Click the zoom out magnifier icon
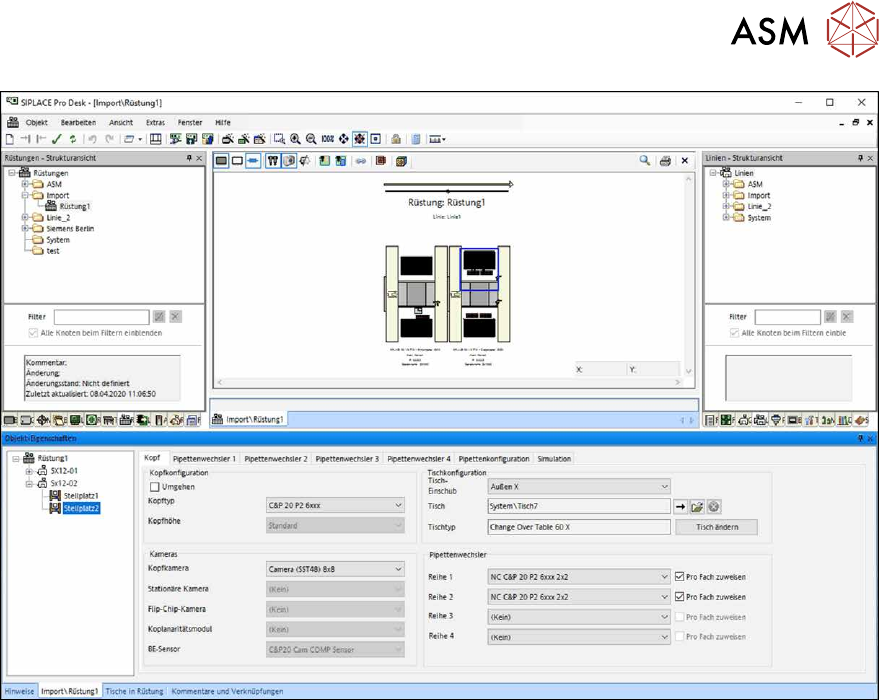 coord(312,138)
